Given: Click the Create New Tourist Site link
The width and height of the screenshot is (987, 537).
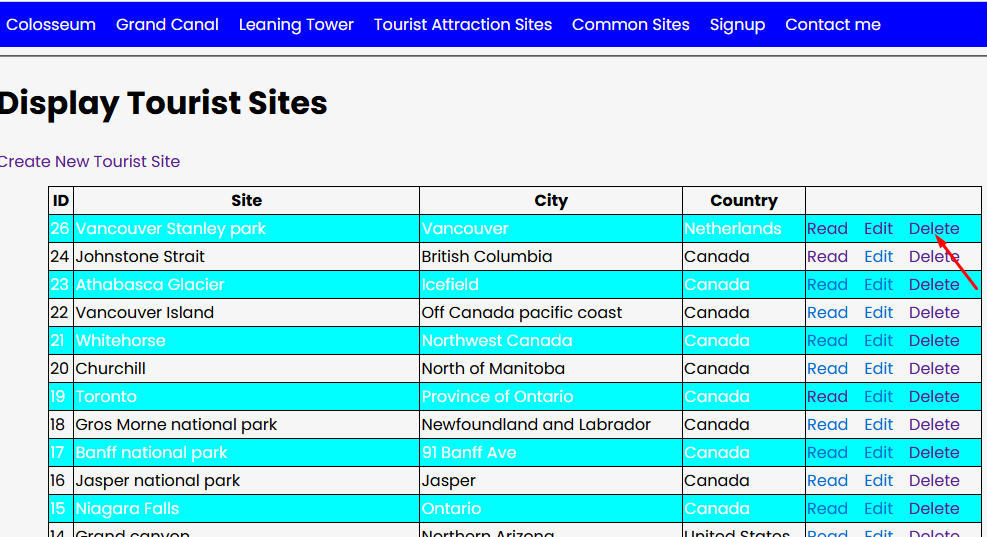Looking at the screenshot, I should click(x=90, y=161).
